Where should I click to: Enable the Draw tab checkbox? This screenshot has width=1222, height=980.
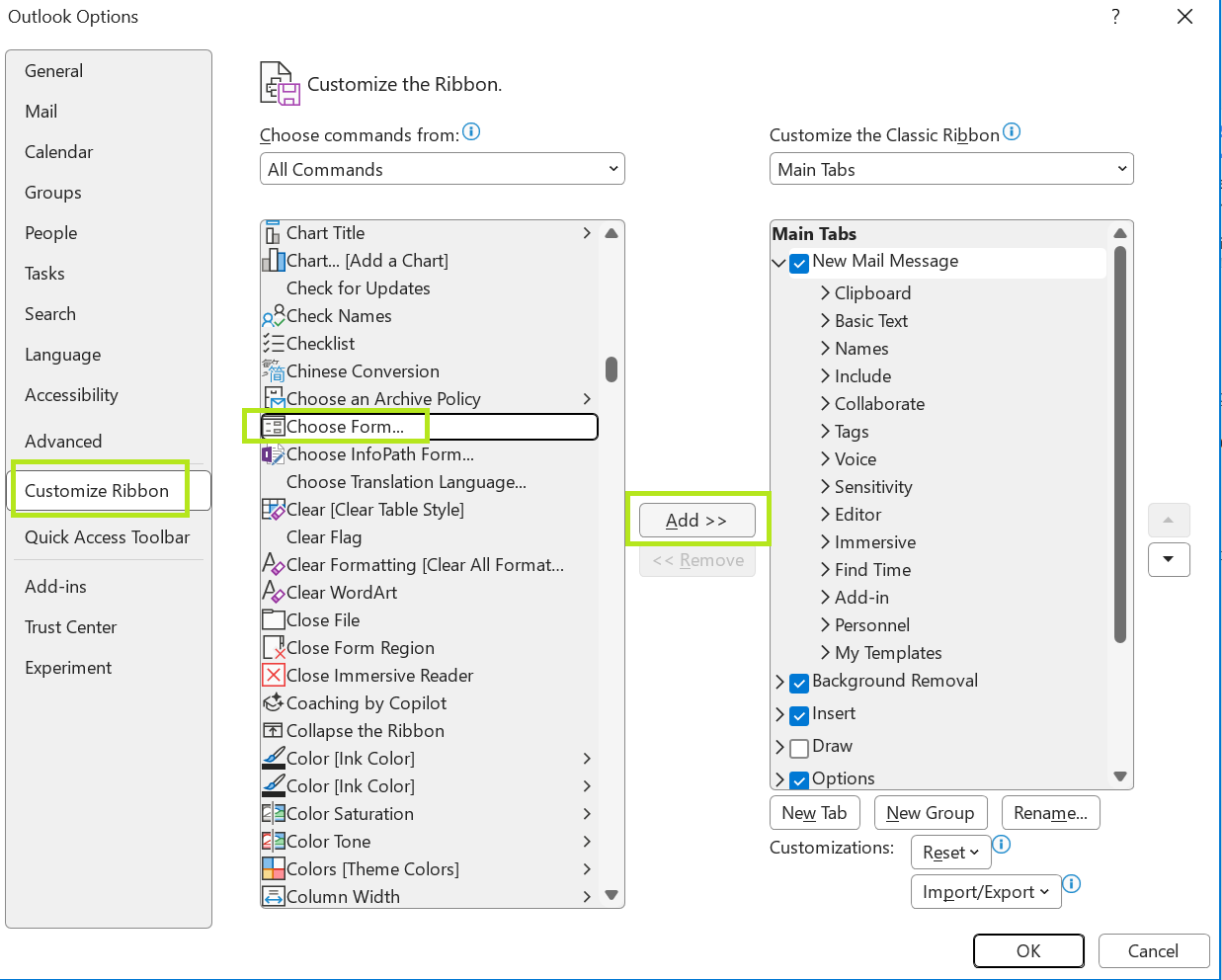coord(799,748)
